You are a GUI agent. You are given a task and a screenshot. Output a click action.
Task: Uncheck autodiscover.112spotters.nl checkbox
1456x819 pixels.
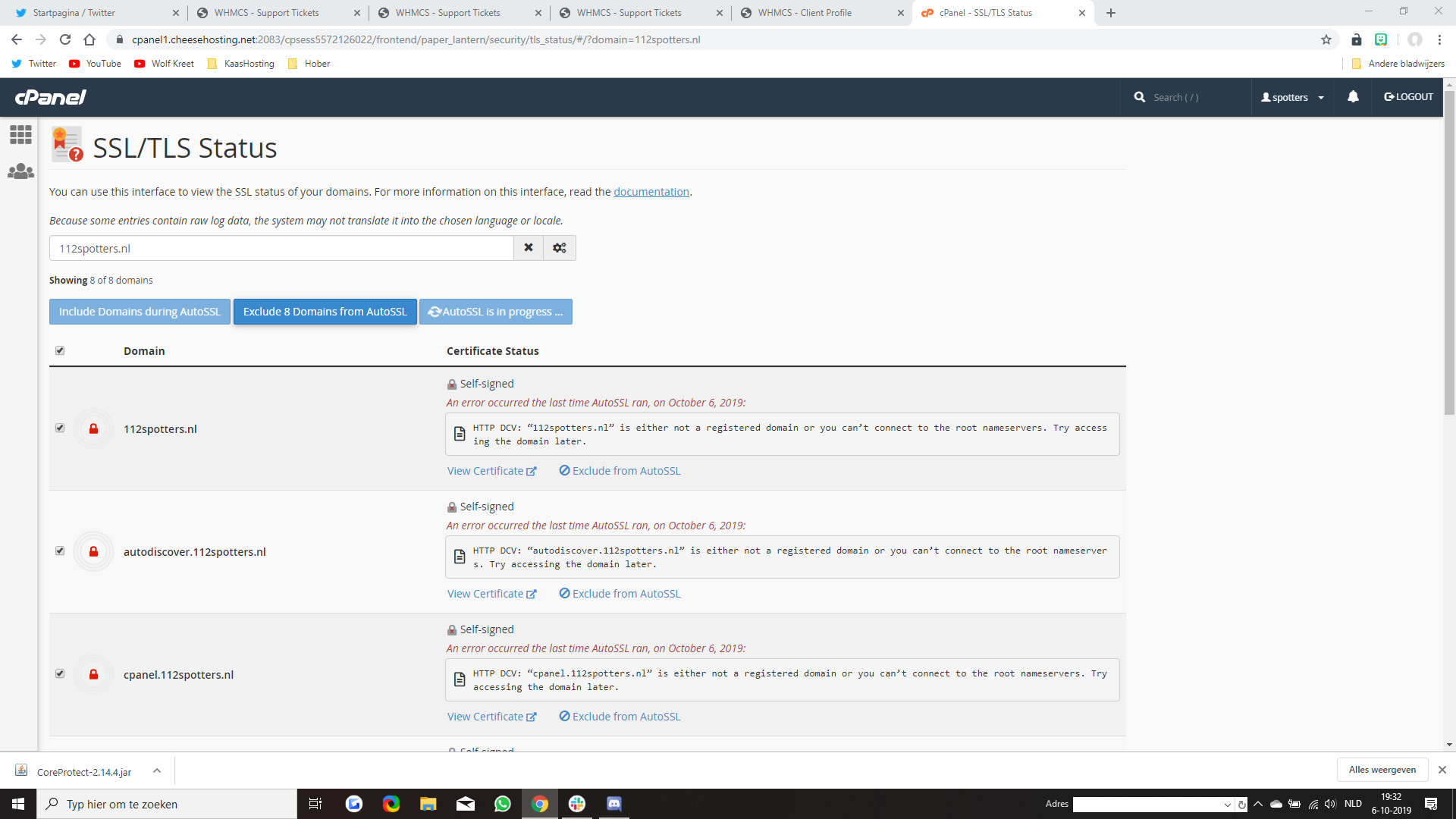click(x=60, y=551)
